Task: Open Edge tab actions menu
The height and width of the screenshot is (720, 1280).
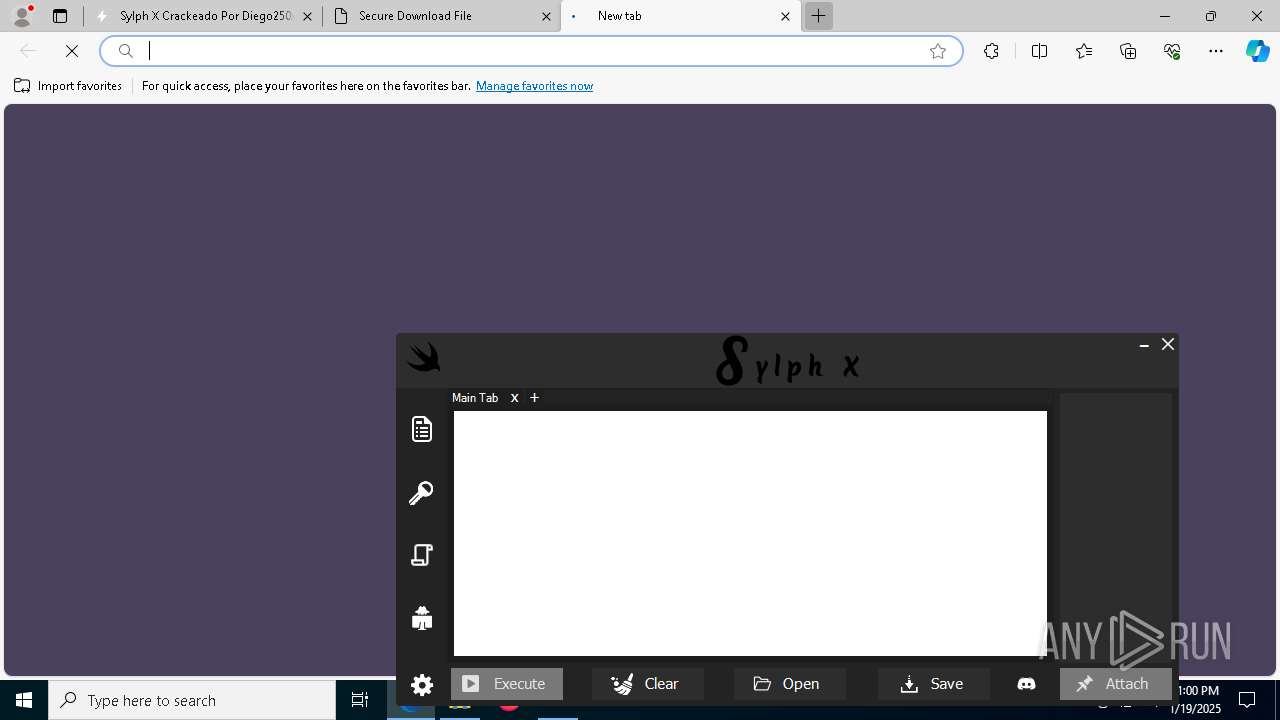Action: pyautogui.click(x=60, y=16)
